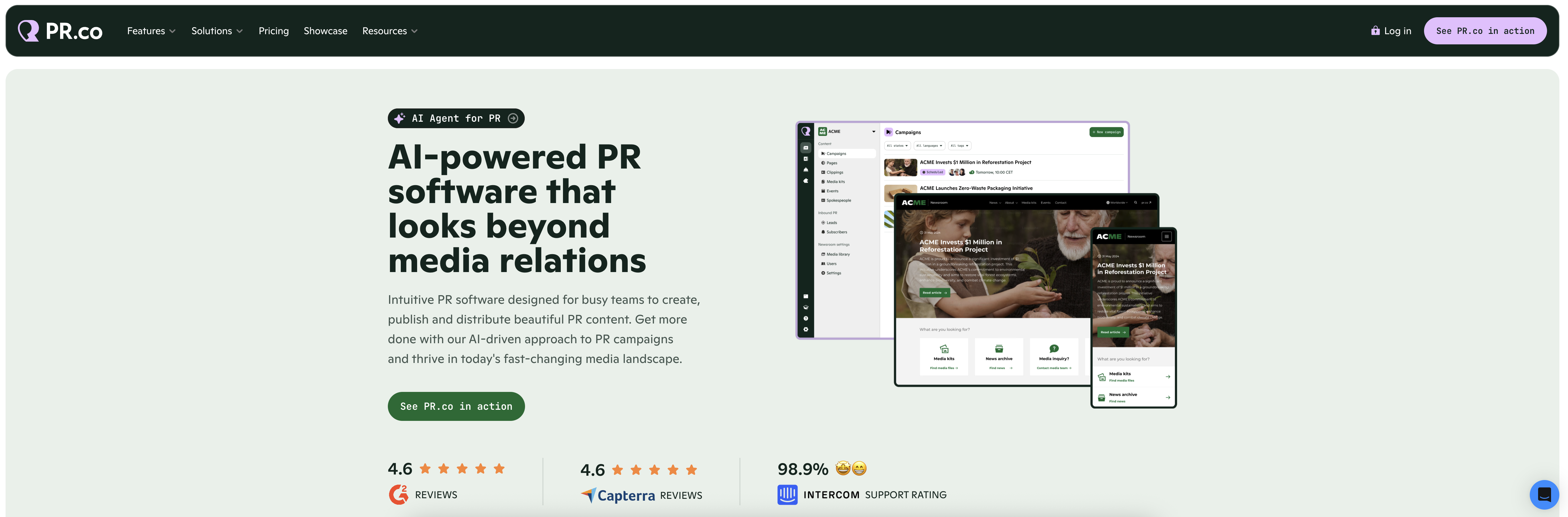Click the Intercom support rating logo

click(x=787, y=495)
